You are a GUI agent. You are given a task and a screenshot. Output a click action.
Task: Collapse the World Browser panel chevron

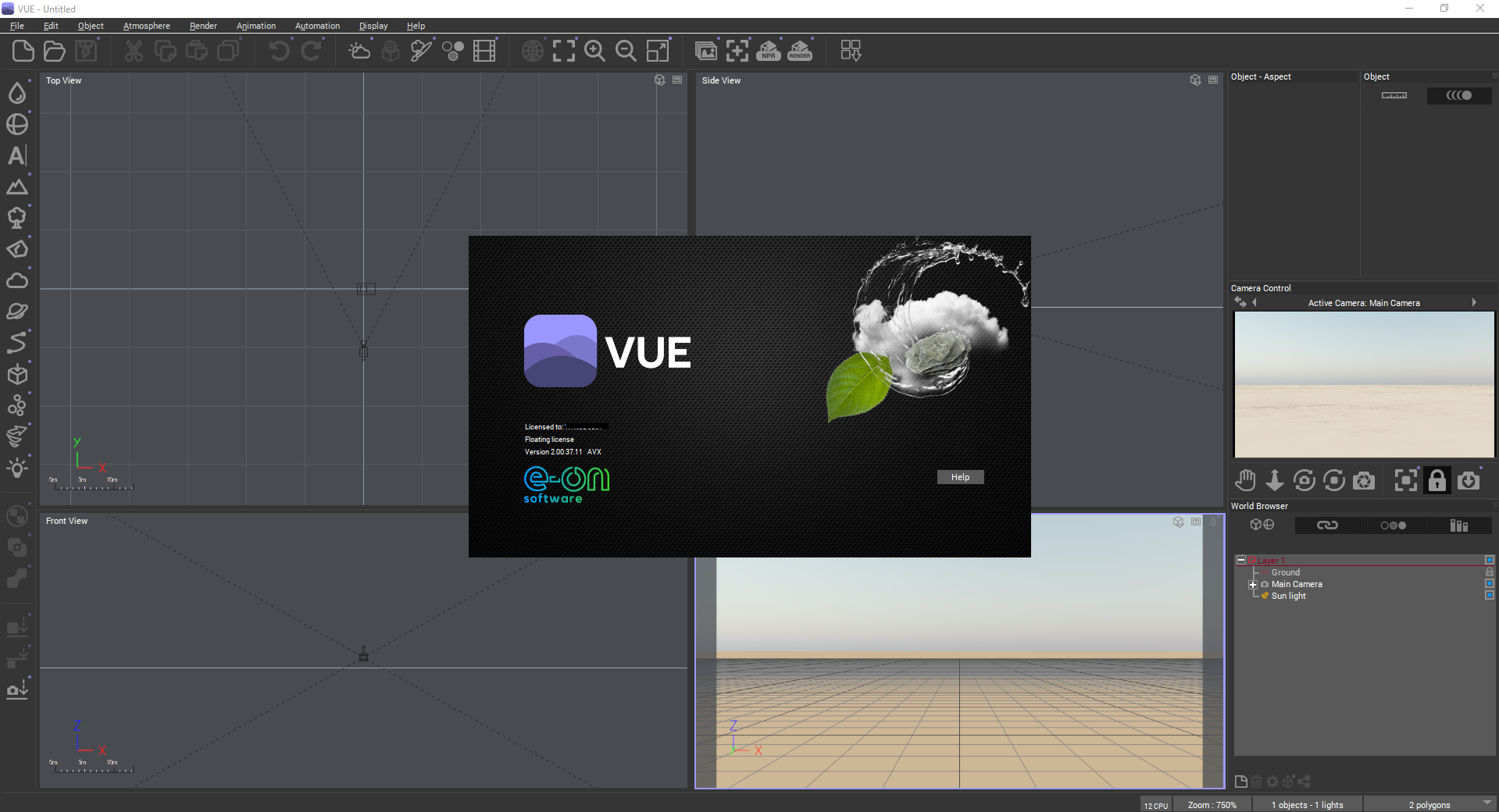point(1494,505)
